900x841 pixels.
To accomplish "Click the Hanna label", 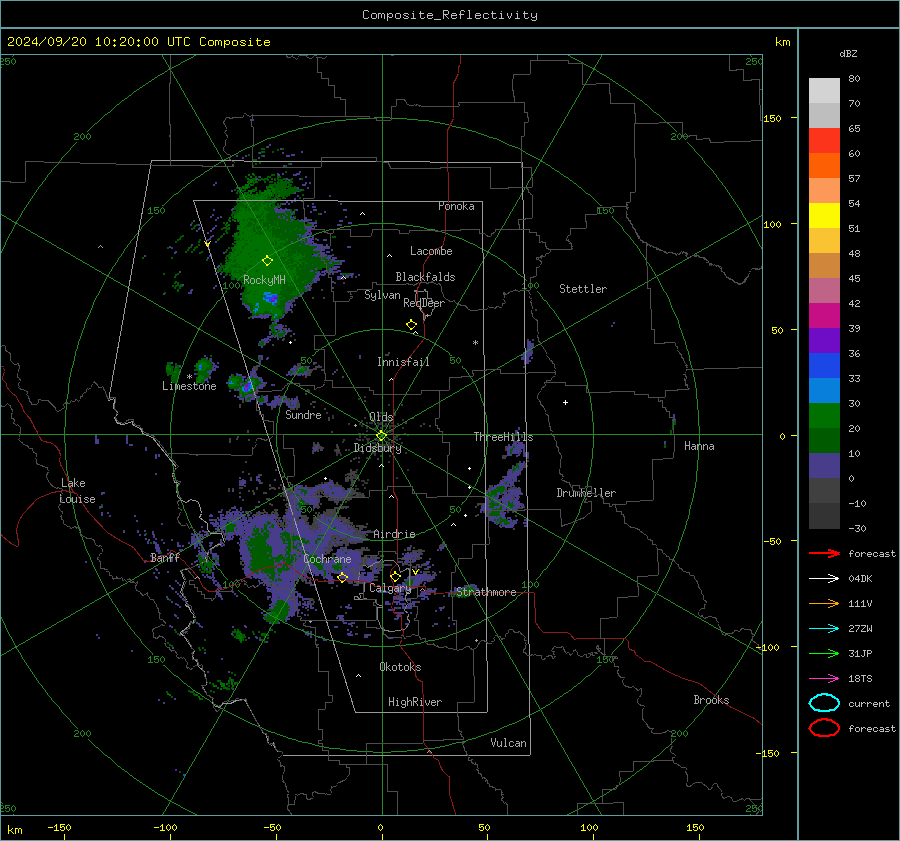I will point(699,446).
